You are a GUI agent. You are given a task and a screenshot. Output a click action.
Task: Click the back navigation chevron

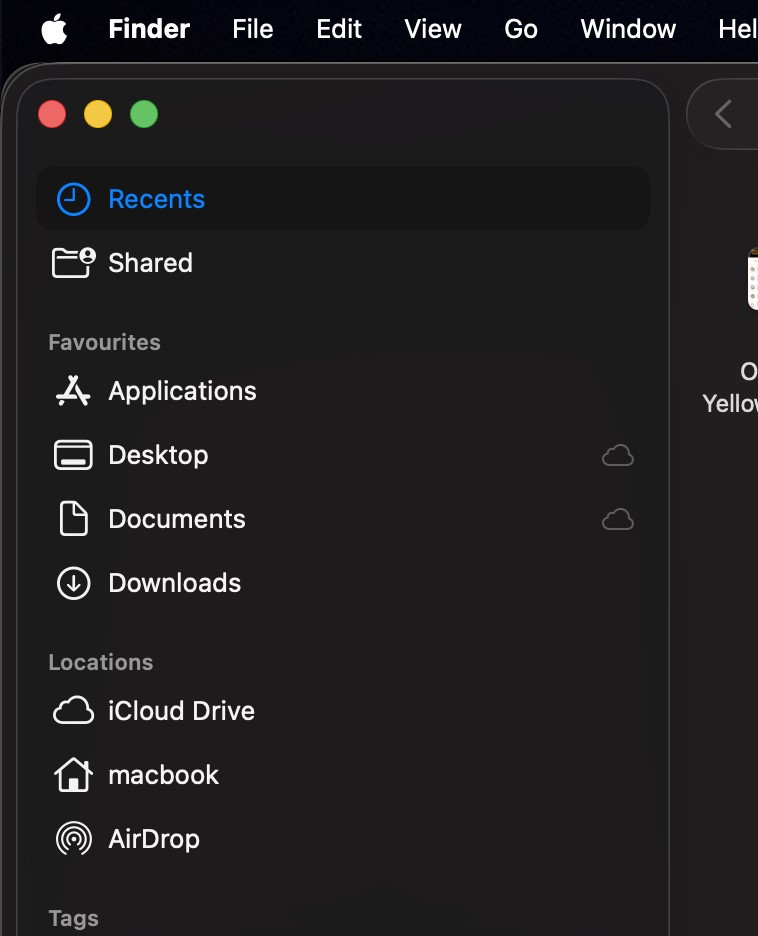[x=723, y=113]
